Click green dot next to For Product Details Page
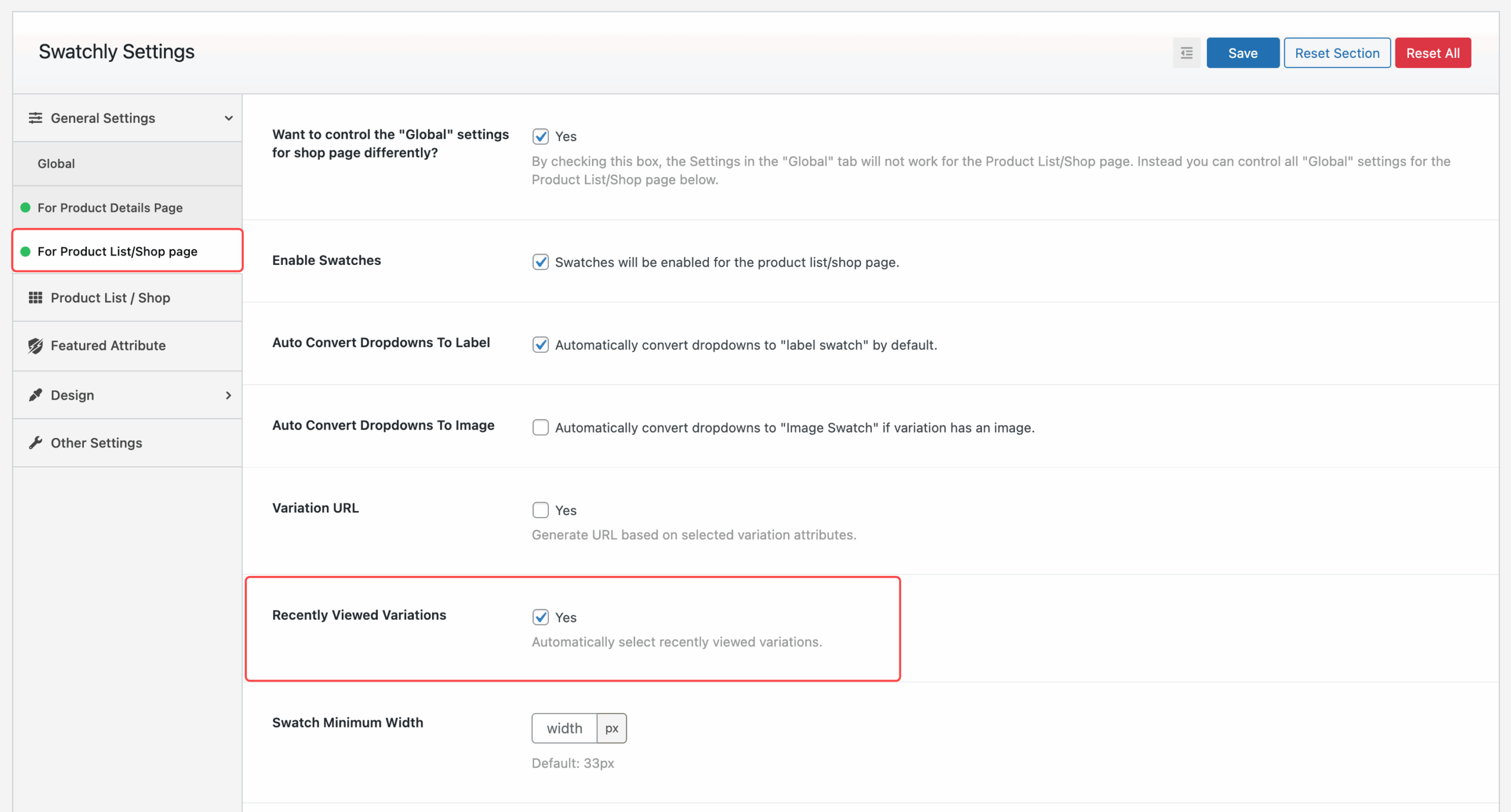This screenshot has width=1511, height=812. pos(25,208)
